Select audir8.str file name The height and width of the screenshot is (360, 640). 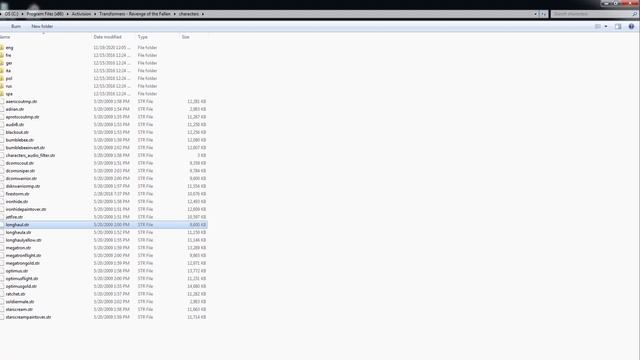[x=15, y=124]
